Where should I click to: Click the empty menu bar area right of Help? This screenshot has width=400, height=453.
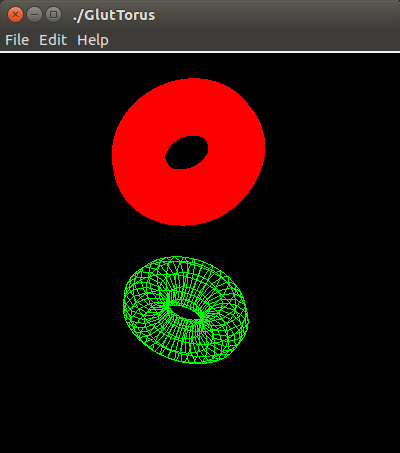click(253, 40)
